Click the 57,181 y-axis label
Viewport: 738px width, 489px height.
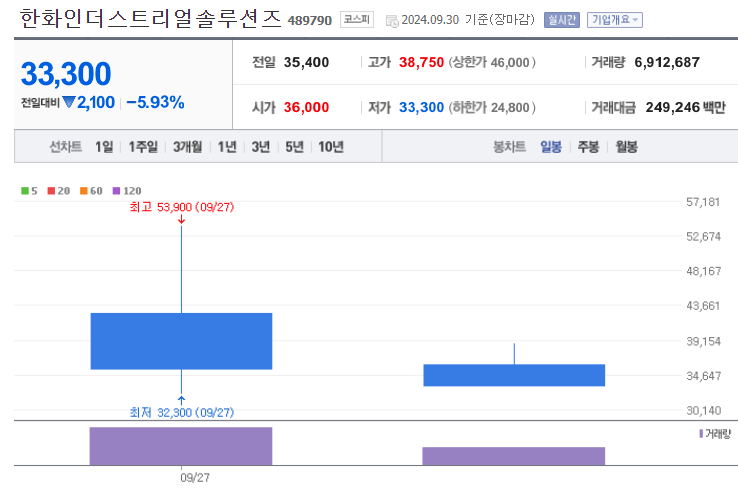click(703, 202)
